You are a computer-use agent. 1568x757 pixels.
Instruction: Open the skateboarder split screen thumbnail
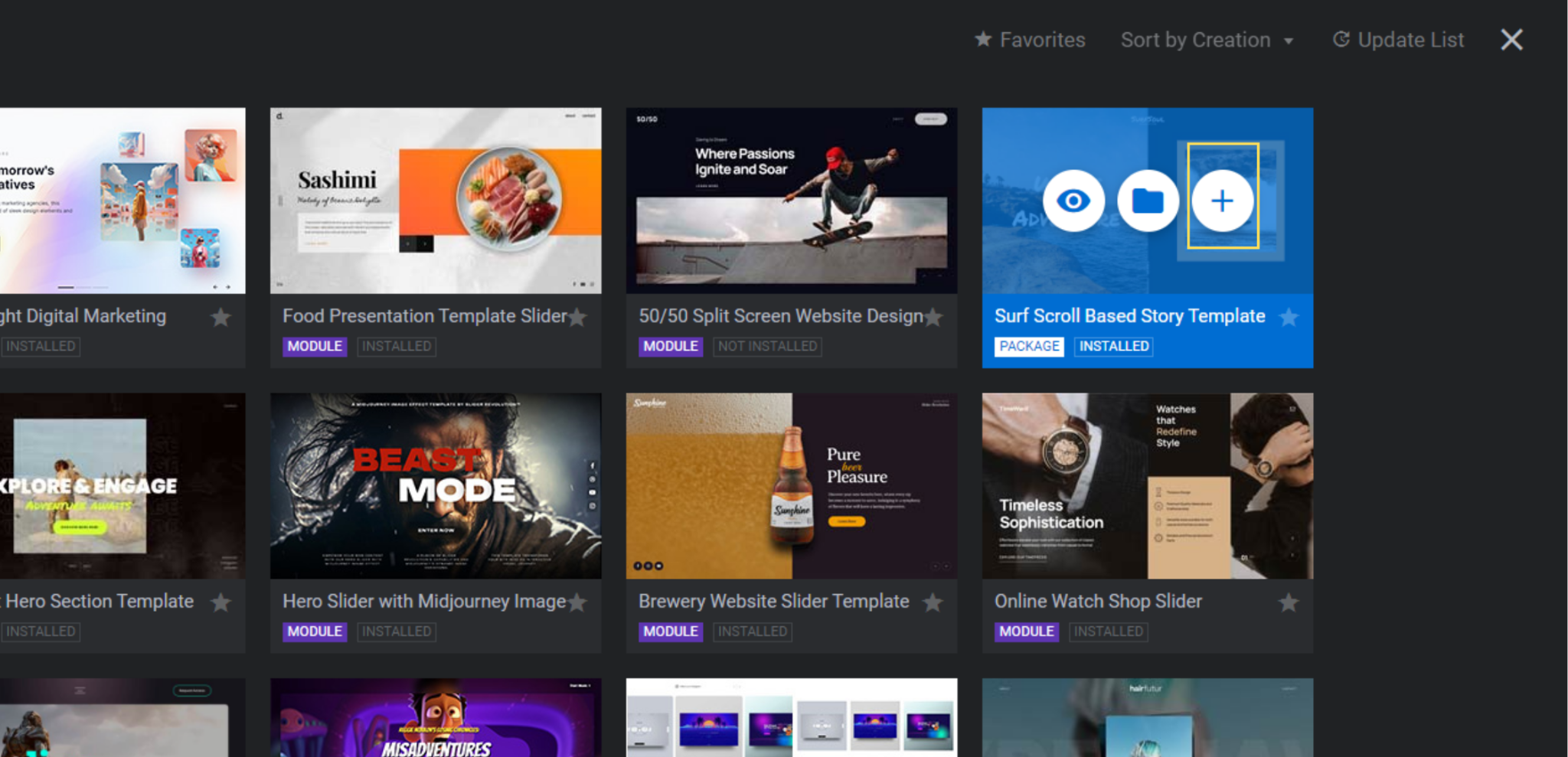point(792,201)
